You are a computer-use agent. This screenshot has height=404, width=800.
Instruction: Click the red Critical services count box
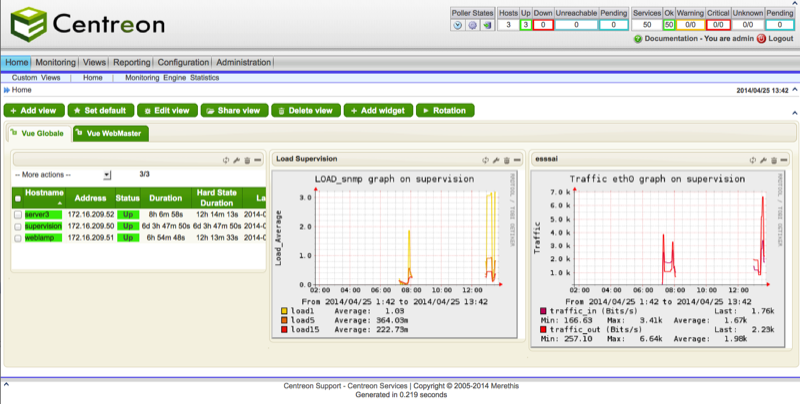point(716,25)
